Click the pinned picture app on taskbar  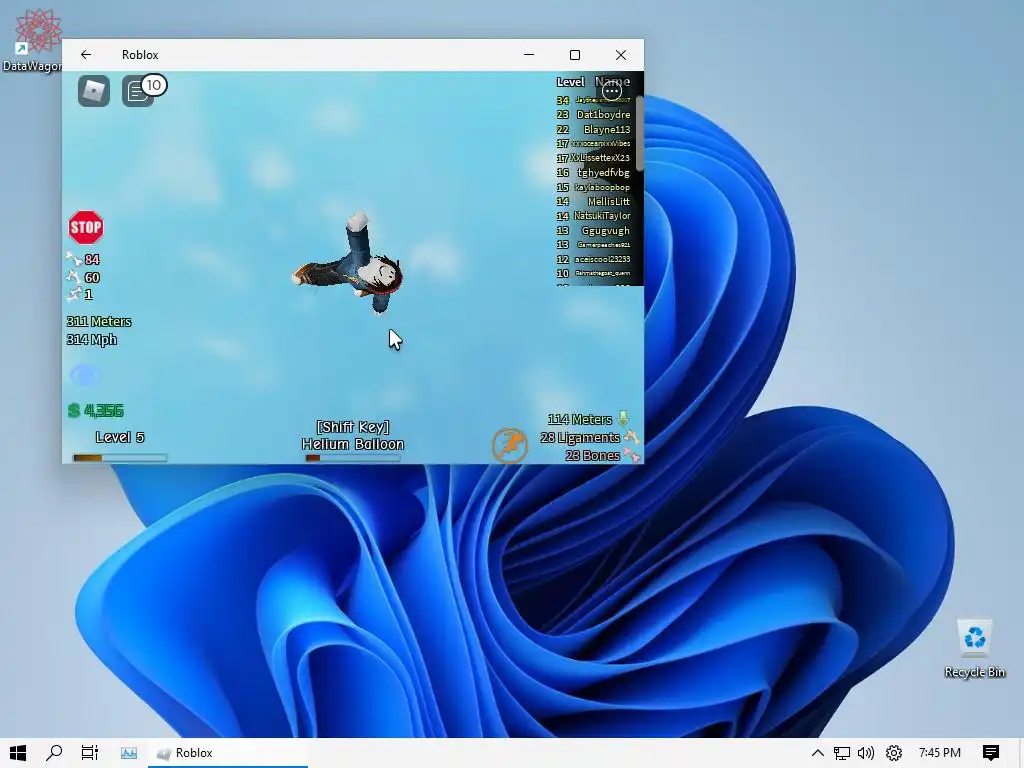coord(129,753)
